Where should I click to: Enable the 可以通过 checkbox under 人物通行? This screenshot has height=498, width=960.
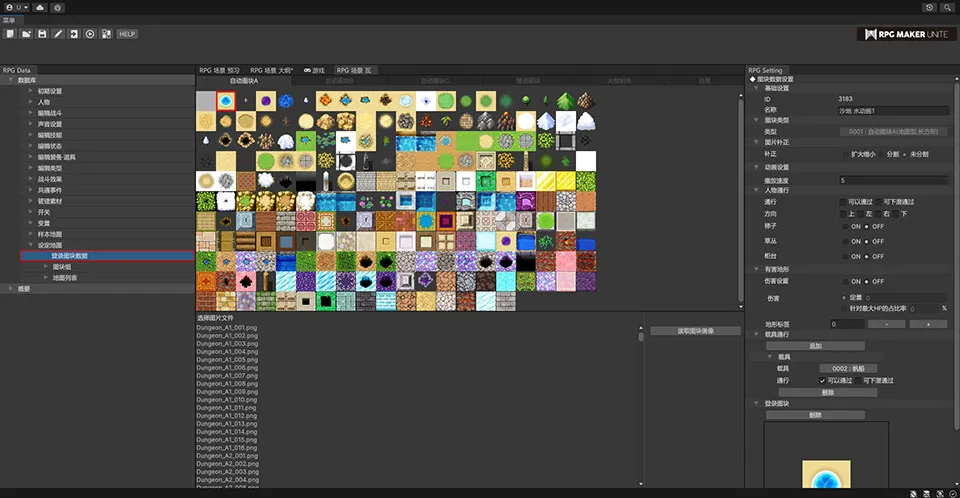[x=843, y=202]
